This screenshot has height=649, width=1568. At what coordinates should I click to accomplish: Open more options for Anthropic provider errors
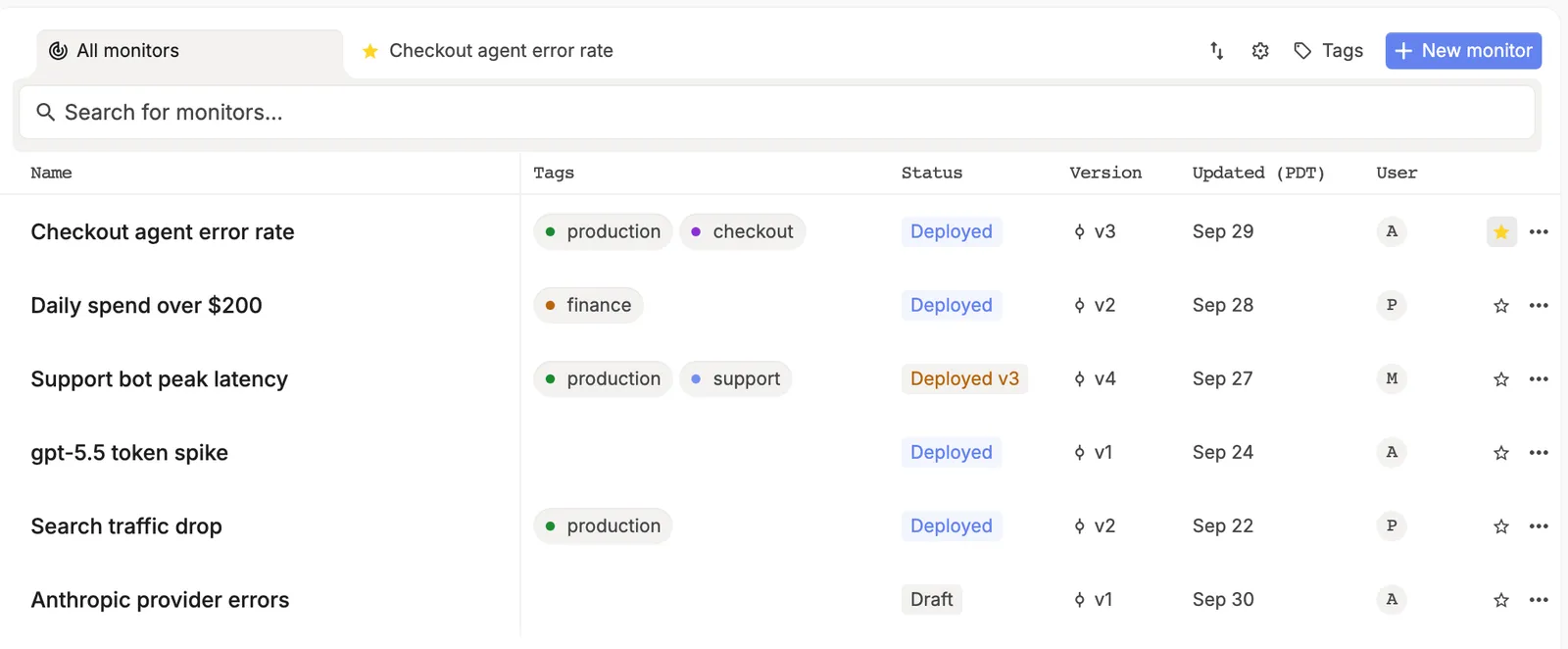point(1539,600)
